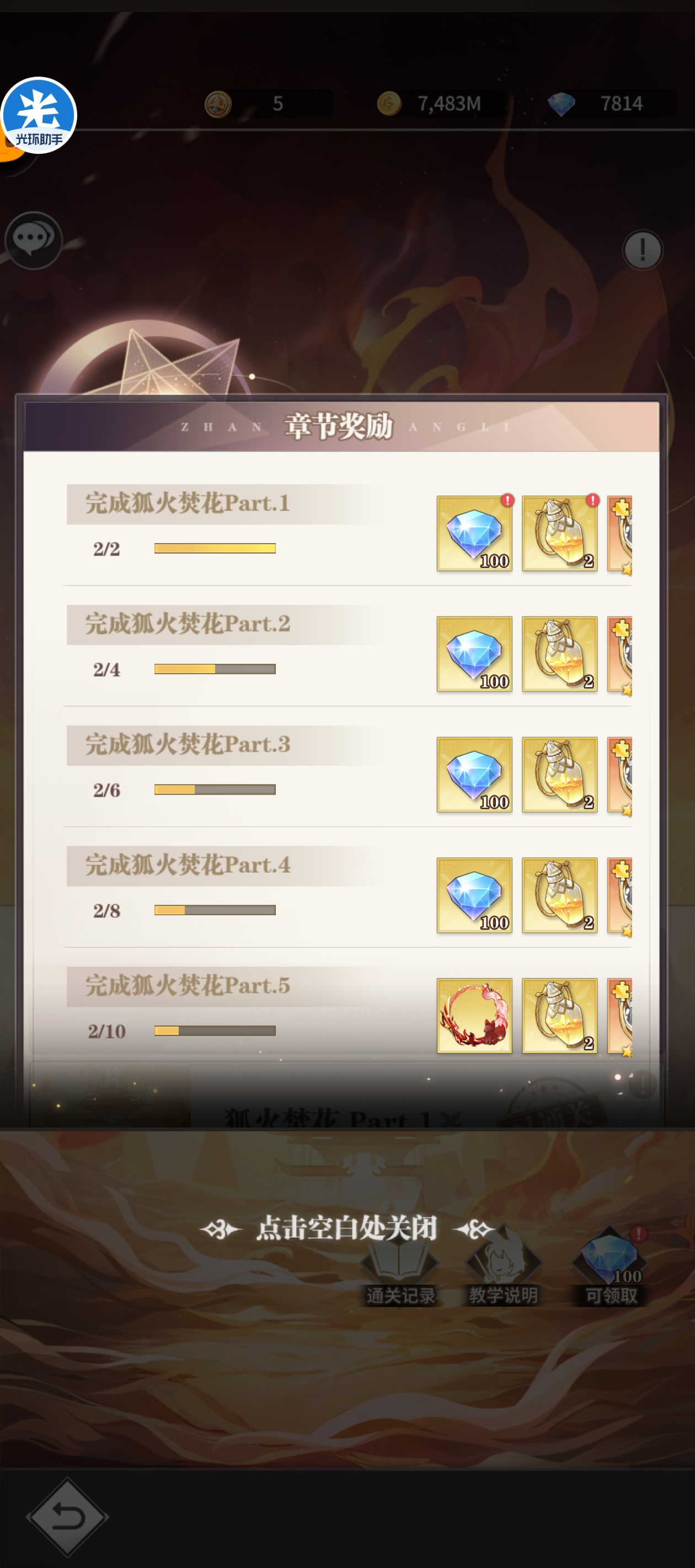This screenshot has width=695, height=1568.
Task: Tap the Part.2 diamond 100 reward
Action: click(474, 654)
